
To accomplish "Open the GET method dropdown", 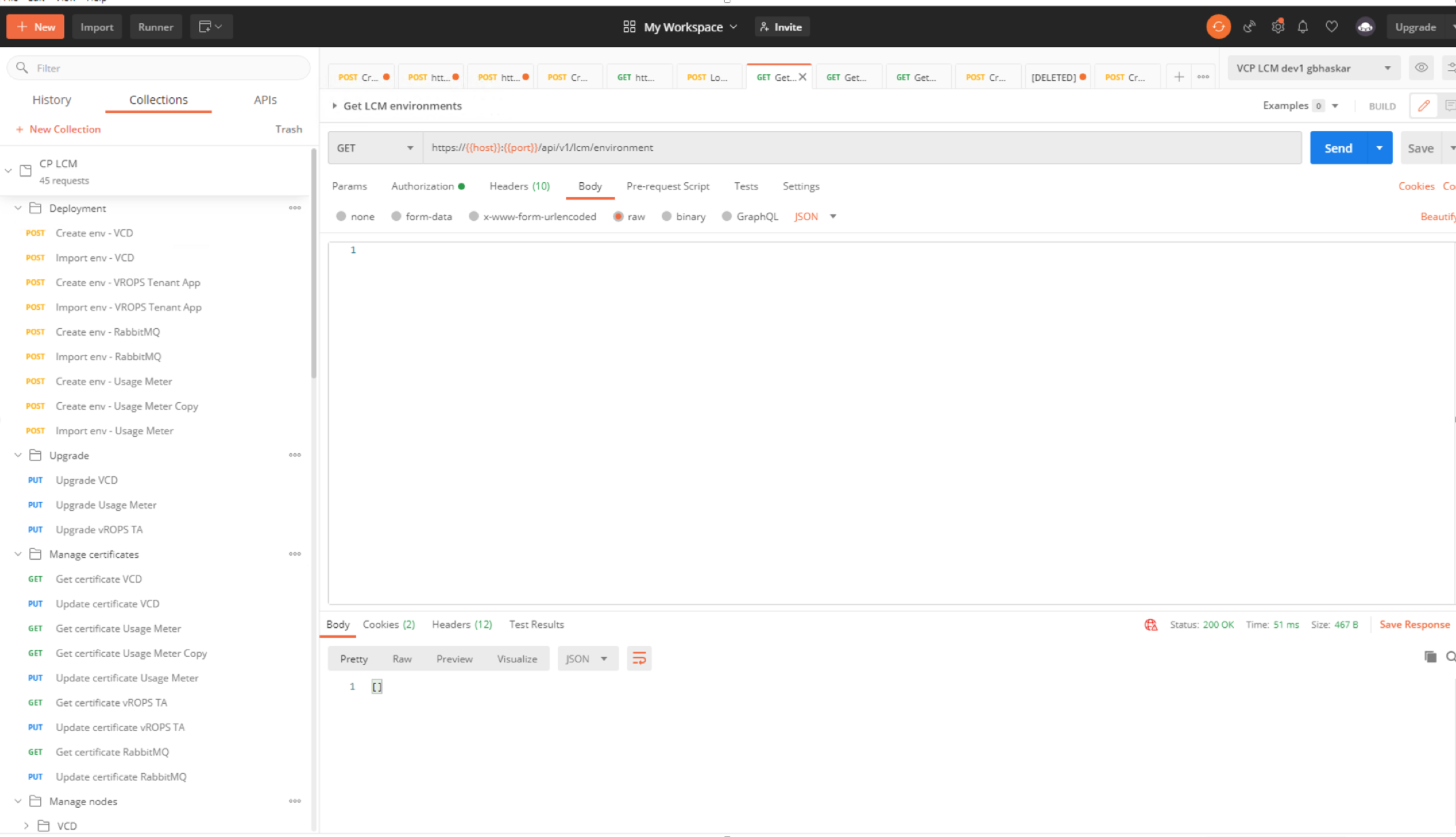I will coord(375,148).
